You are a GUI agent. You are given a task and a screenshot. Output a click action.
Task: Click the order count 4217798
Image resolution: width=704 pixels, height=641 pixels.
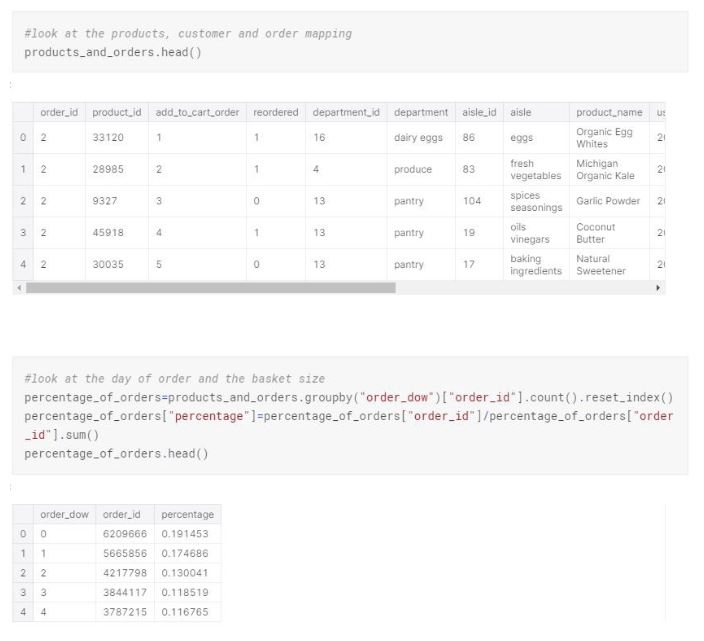tap(125, 573)
